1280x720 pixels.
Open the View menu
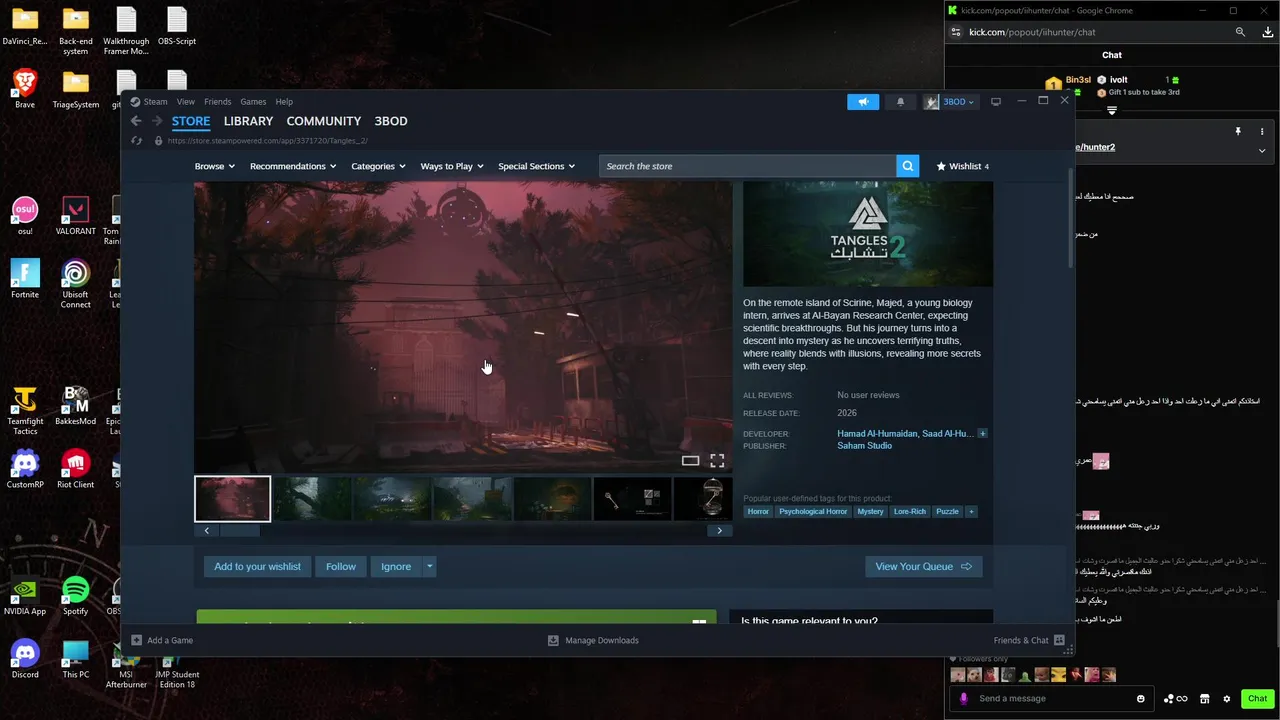[186, 101]
